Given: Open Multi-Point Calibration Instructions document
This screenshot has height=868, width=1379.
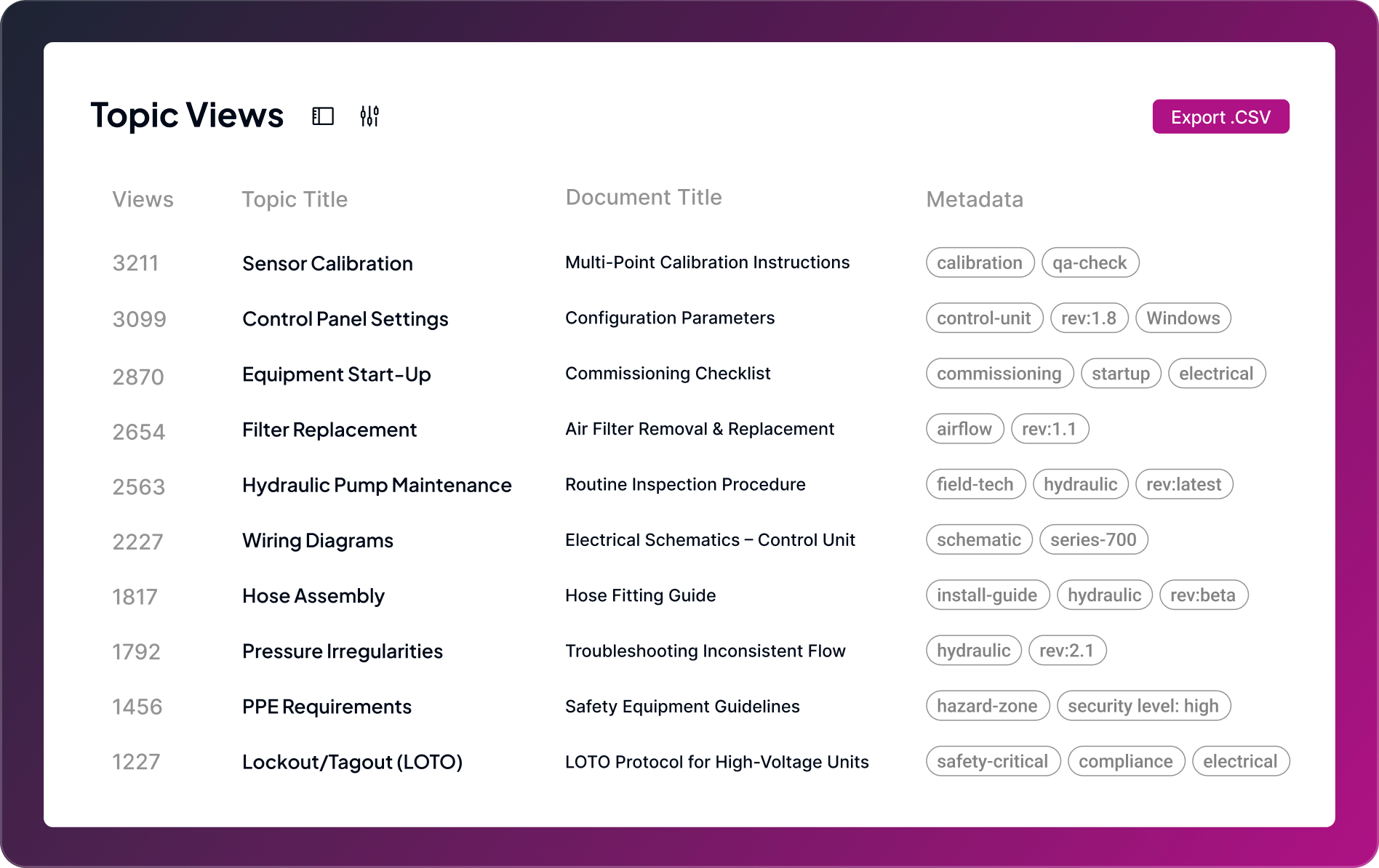Looking at the screenshot, I should 707,262.
